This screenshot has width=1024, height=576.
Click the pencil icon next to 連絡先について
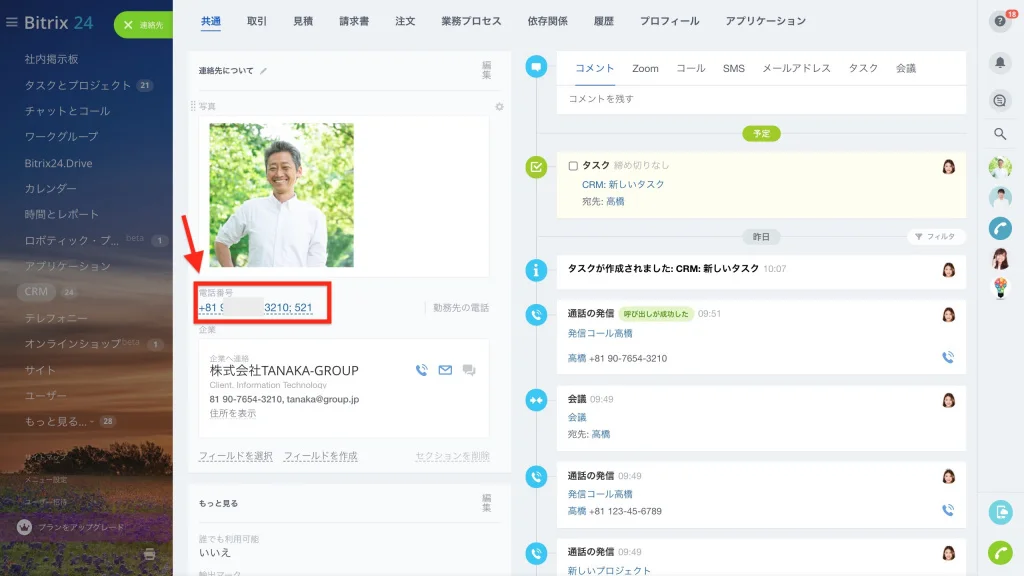(x=263, y=71)
